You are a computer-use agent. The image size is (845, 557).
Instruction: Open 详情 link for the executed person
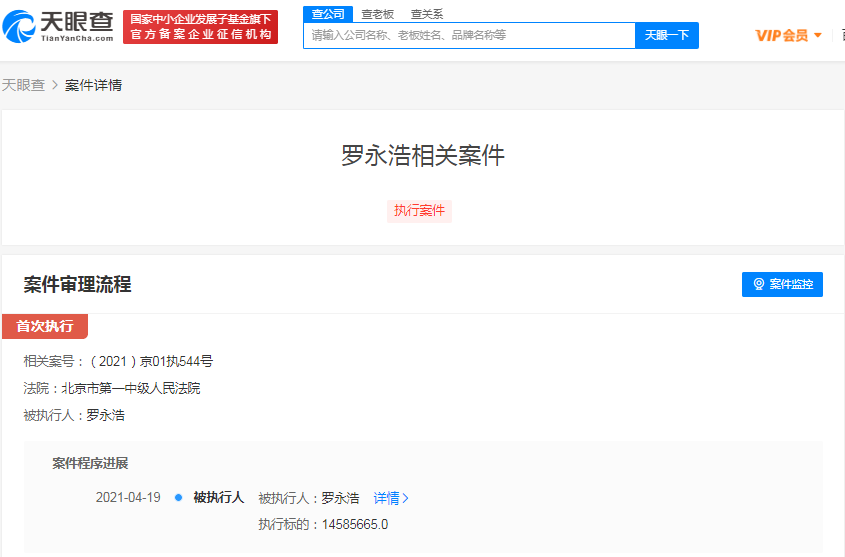coord(386,498)
